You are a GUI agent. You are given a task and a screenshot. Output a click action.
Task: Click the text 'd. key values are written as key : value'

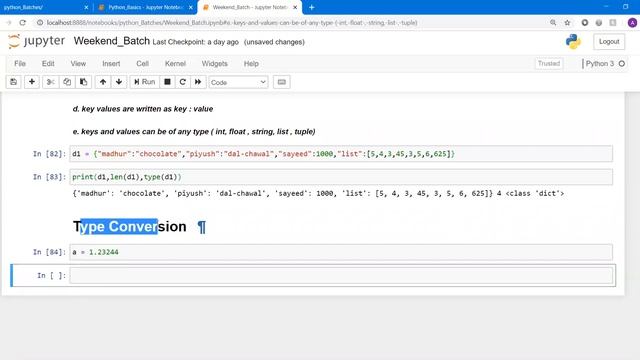tap(143, 109)
